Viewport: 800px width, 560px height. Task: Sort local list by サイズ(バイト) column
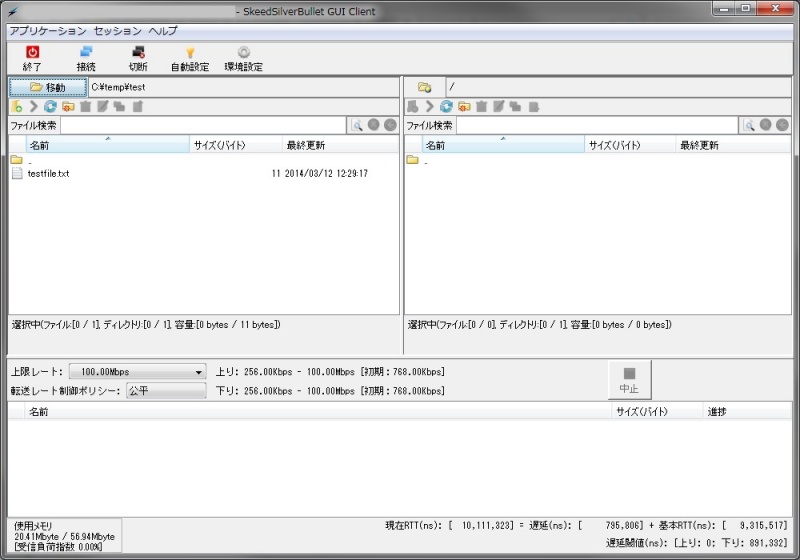pos(236,145)
